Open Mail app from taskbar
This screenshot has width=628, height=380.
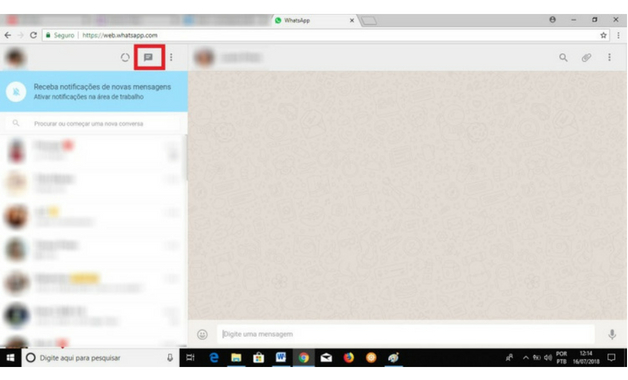tap(326, 358)
